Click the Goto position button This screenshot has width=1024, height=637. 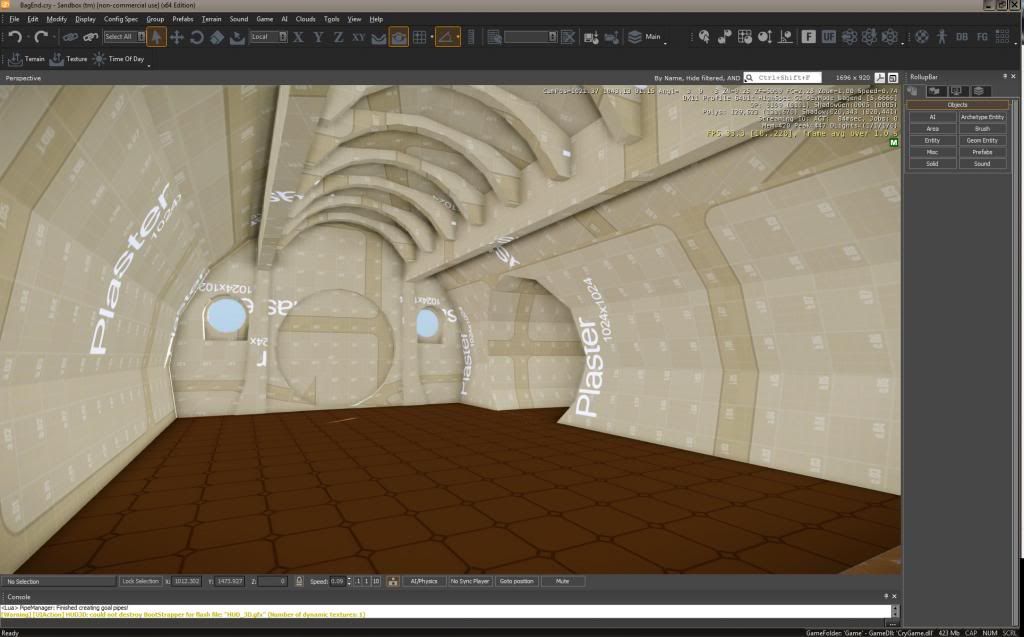(x=516, y=581)
